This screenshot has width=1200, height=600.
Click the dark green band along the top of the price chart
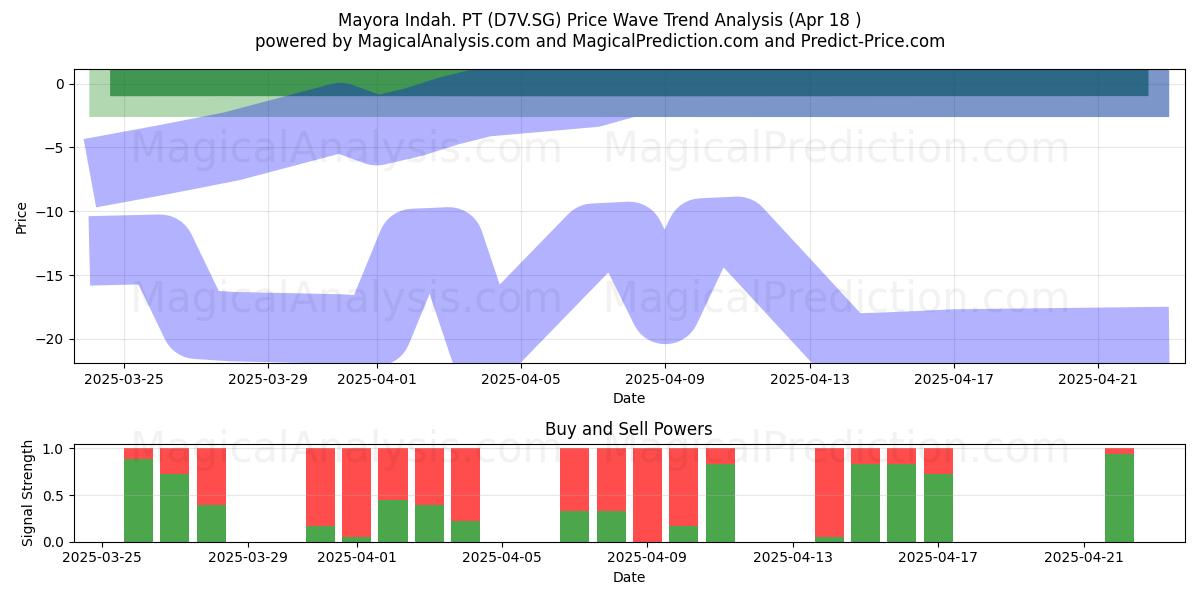point(629,83)
